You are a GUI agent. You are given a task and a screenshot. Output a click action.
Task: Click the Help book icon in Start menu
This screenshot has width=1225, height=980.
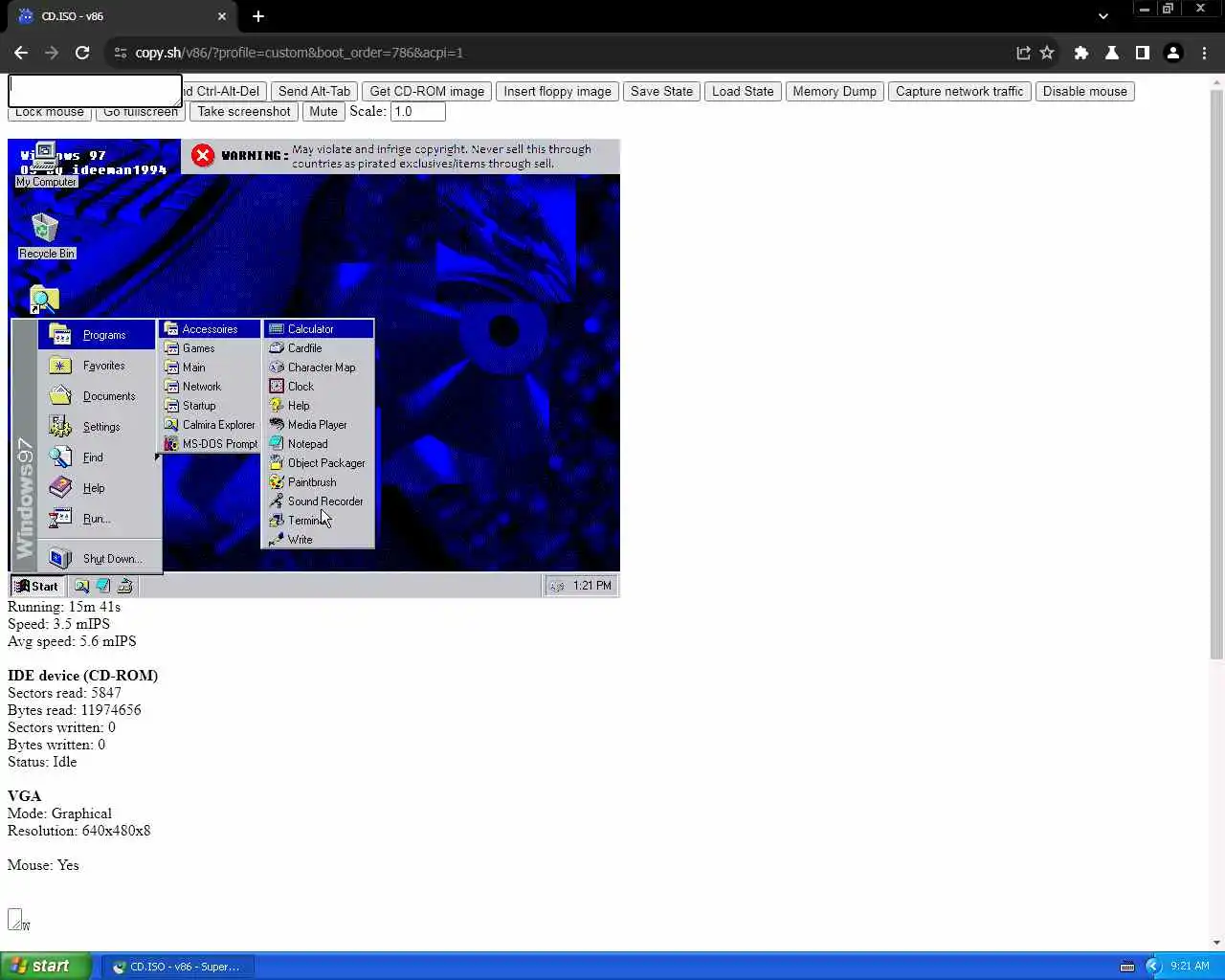[60, 488]
